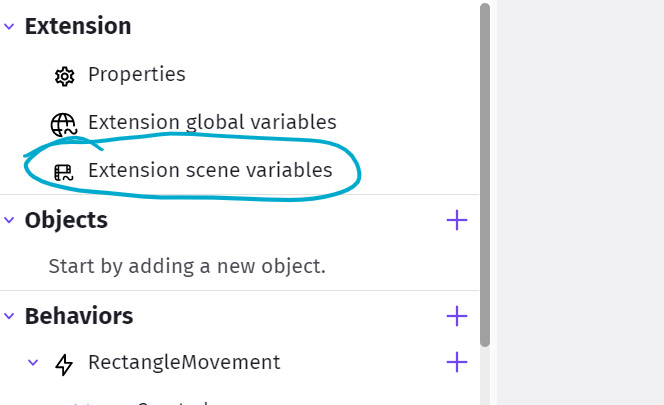Screen dimensions: 664x405
Task: Collapse the Behaviors section chevron
Action: (x=9, y=316)
